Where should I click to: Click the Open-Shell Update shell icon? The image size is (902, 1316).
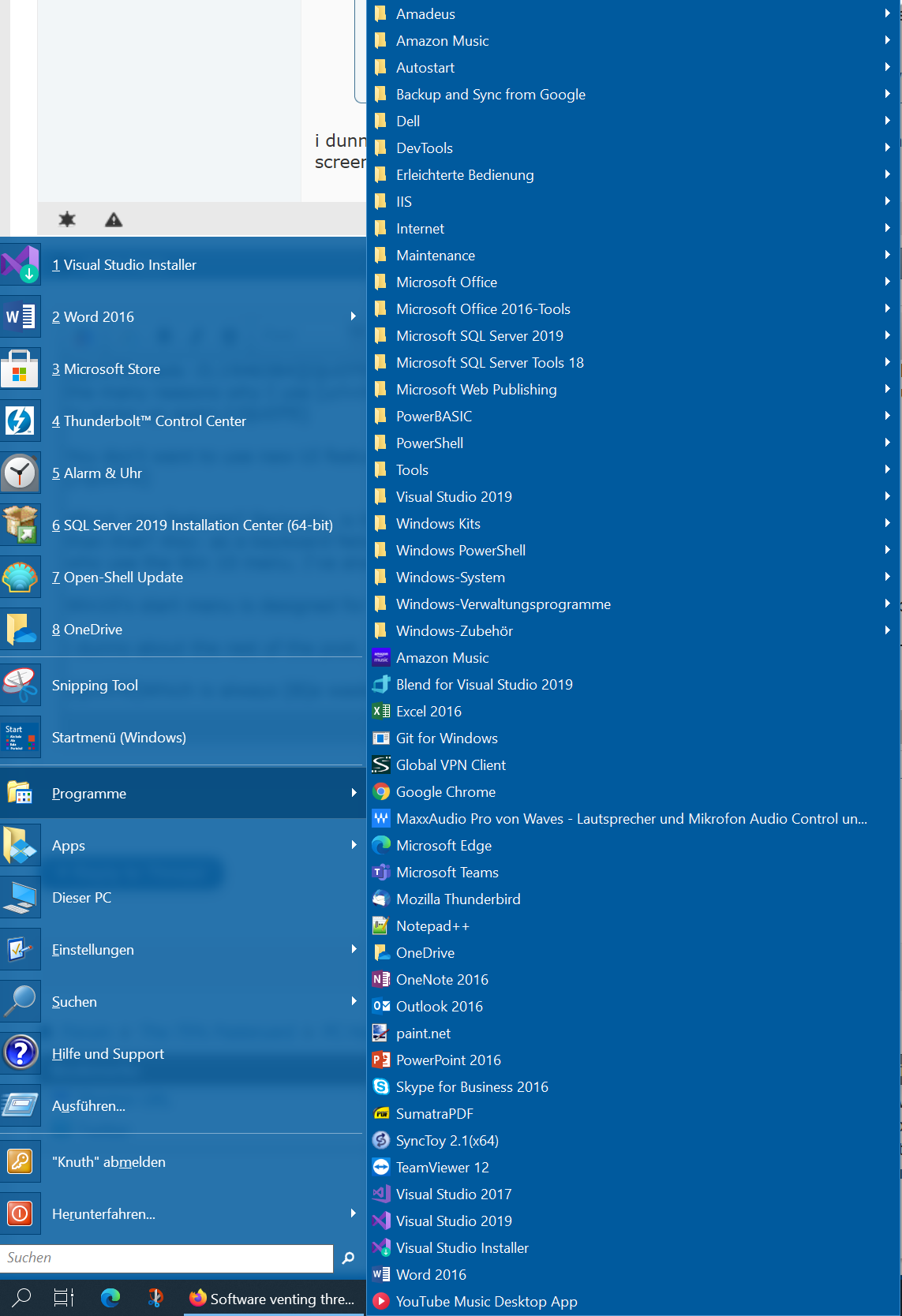pos(21,578)
